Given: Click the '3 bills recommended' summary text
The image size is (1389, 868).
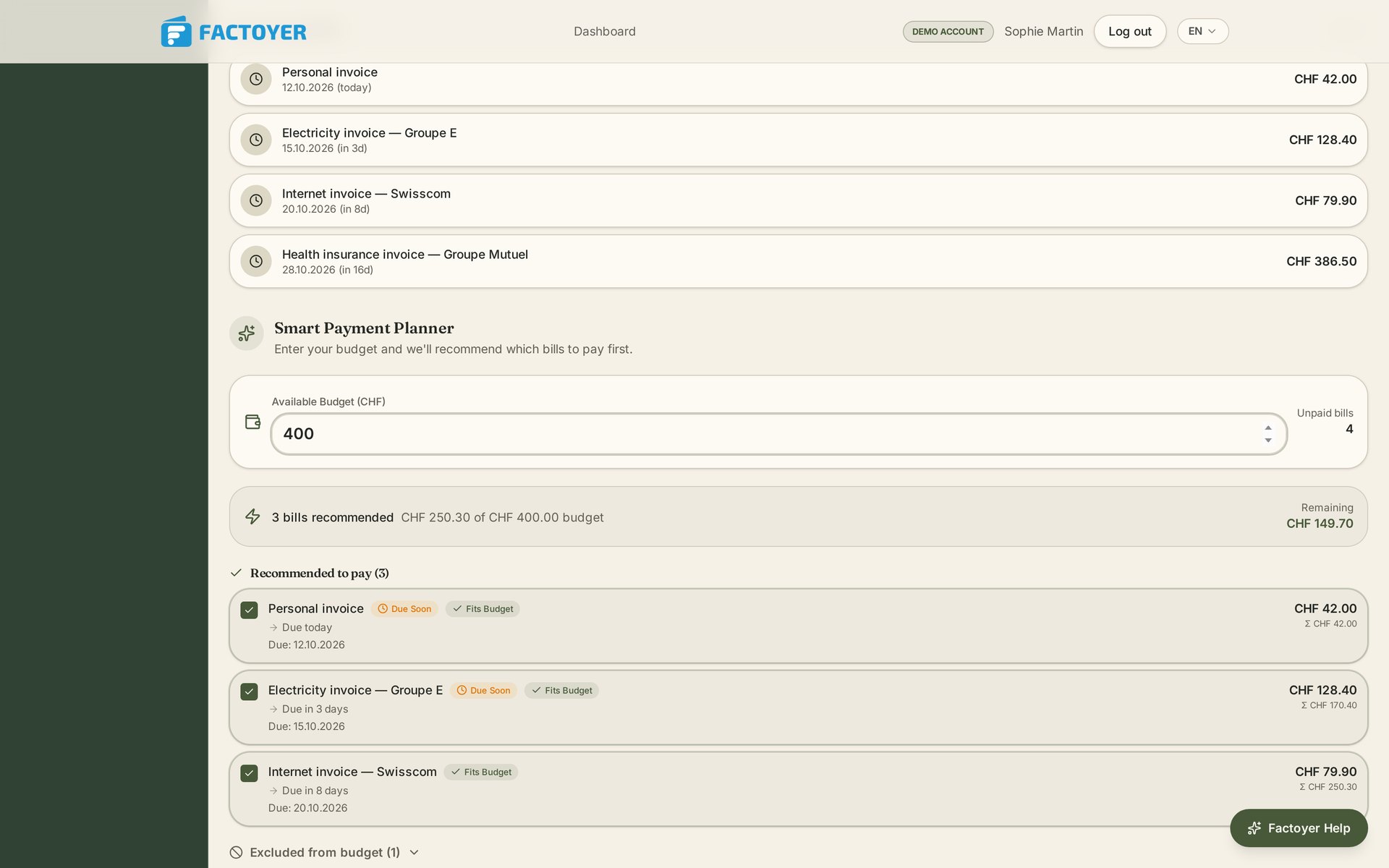Looking at the screenshot, I should (332, 517).
